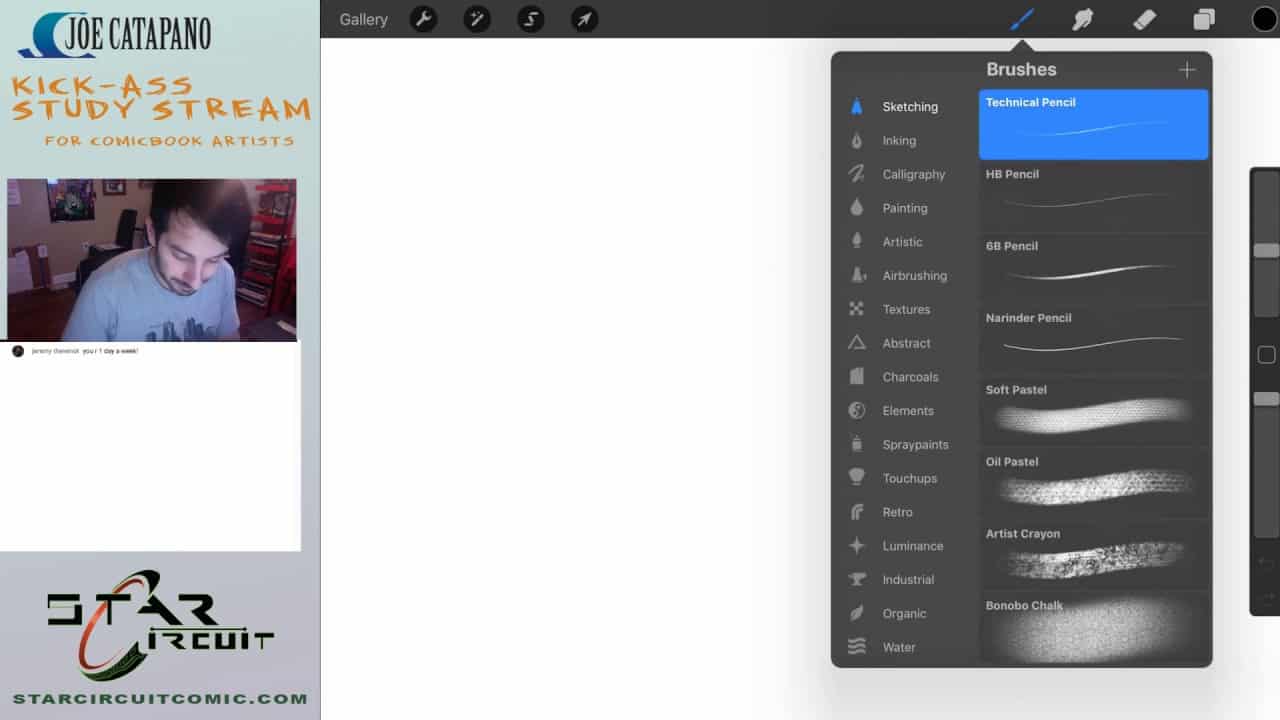Select the Transform arrow tool
Viewport: 1280px width, 720px height.
tap(584, 19)
